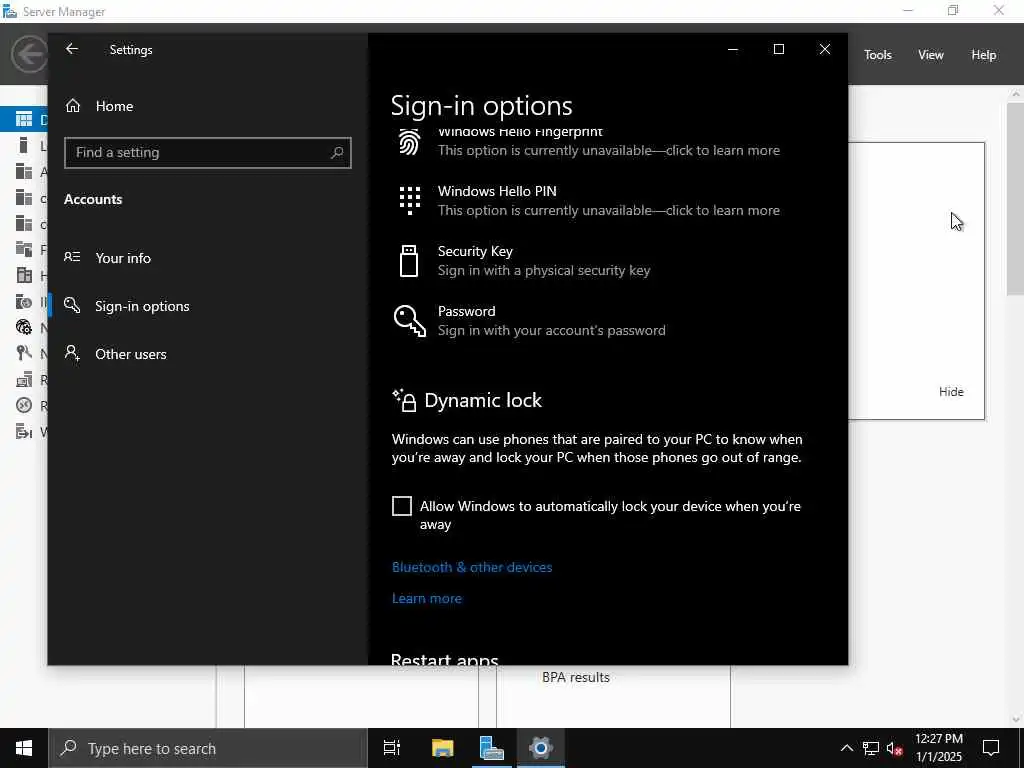Open notification action center icon
This screenshot has width=1024, height=768.
pos(991,748)
